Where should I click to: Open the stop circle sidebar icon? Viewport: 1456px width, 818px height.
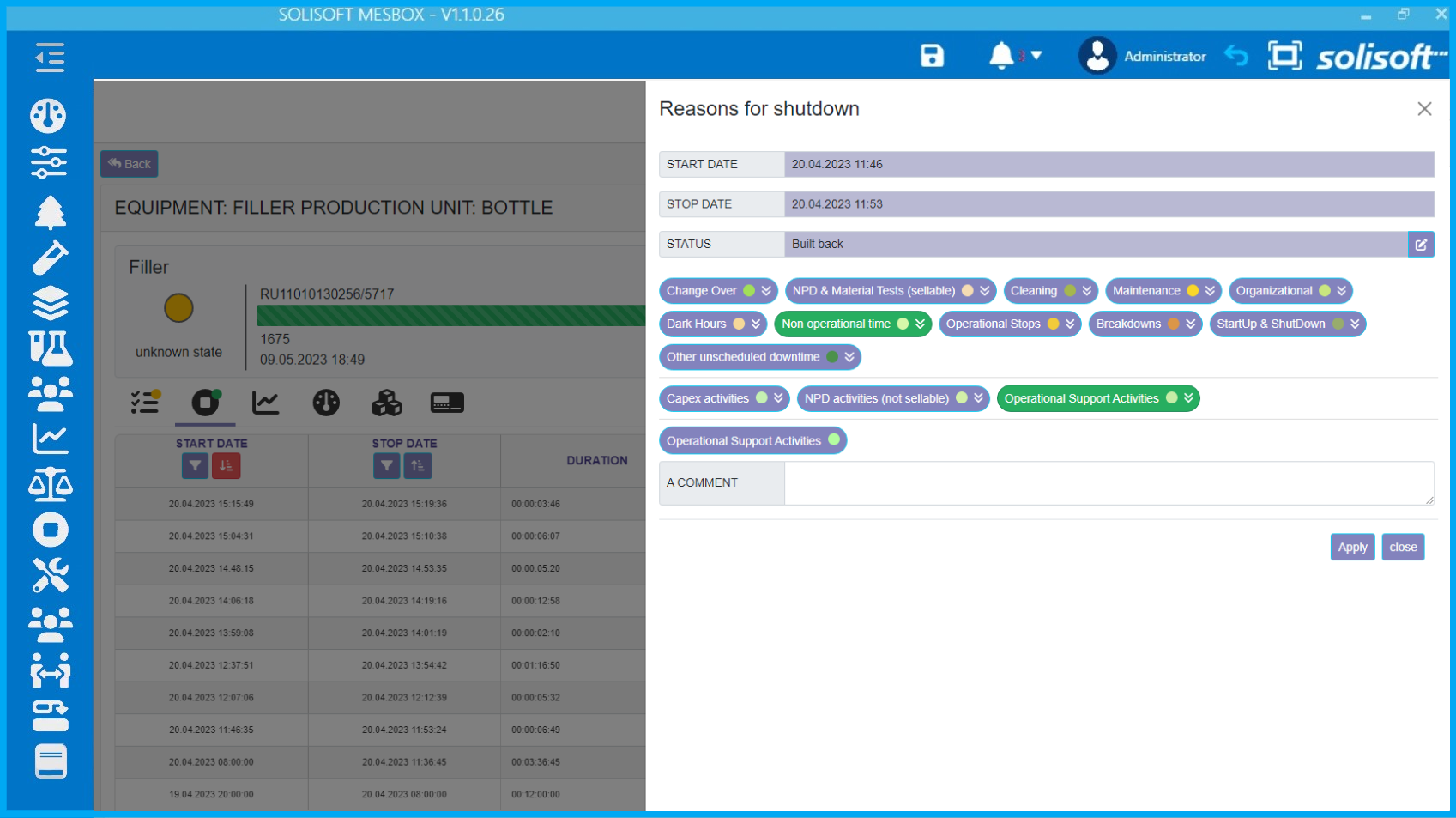[x=50, y=530]
